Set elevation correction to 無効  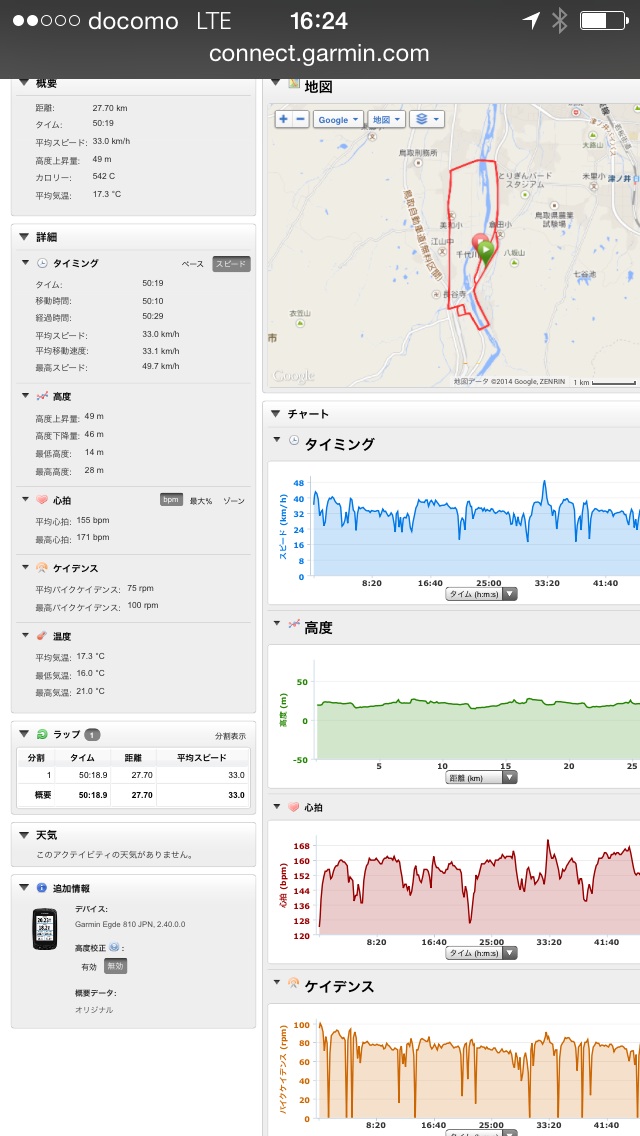(x=115, y=966)
